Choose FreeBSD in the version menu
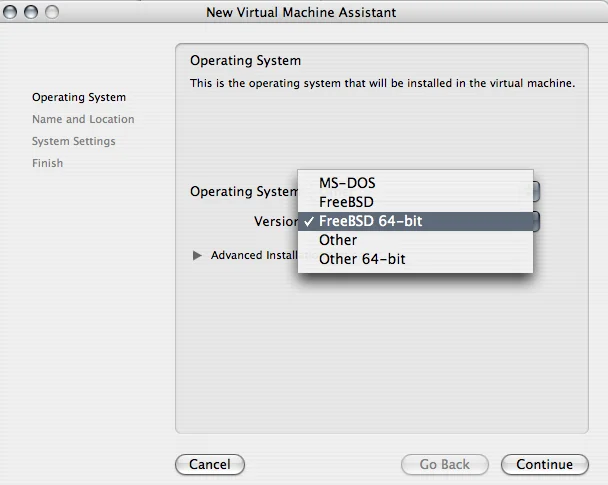Image resolution: width=608 pixels, height=485 pixels. pyautogui.click(x=346, y=202)
